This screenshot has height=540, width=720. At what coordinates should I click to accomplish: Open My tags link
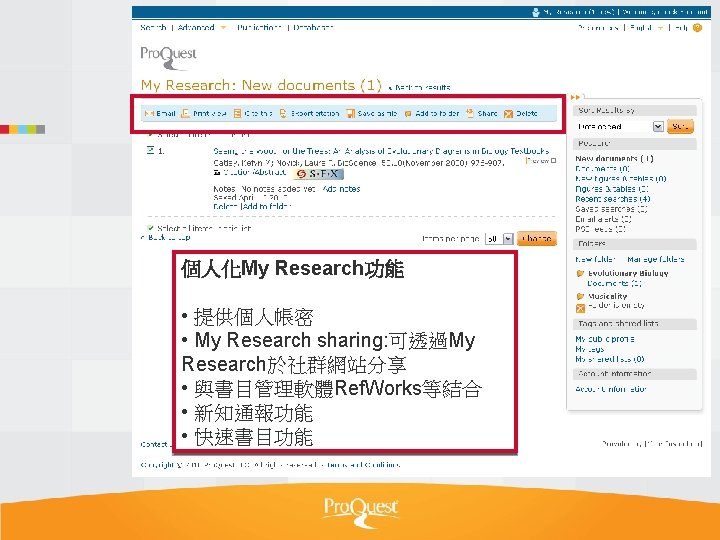pos(590,349)
